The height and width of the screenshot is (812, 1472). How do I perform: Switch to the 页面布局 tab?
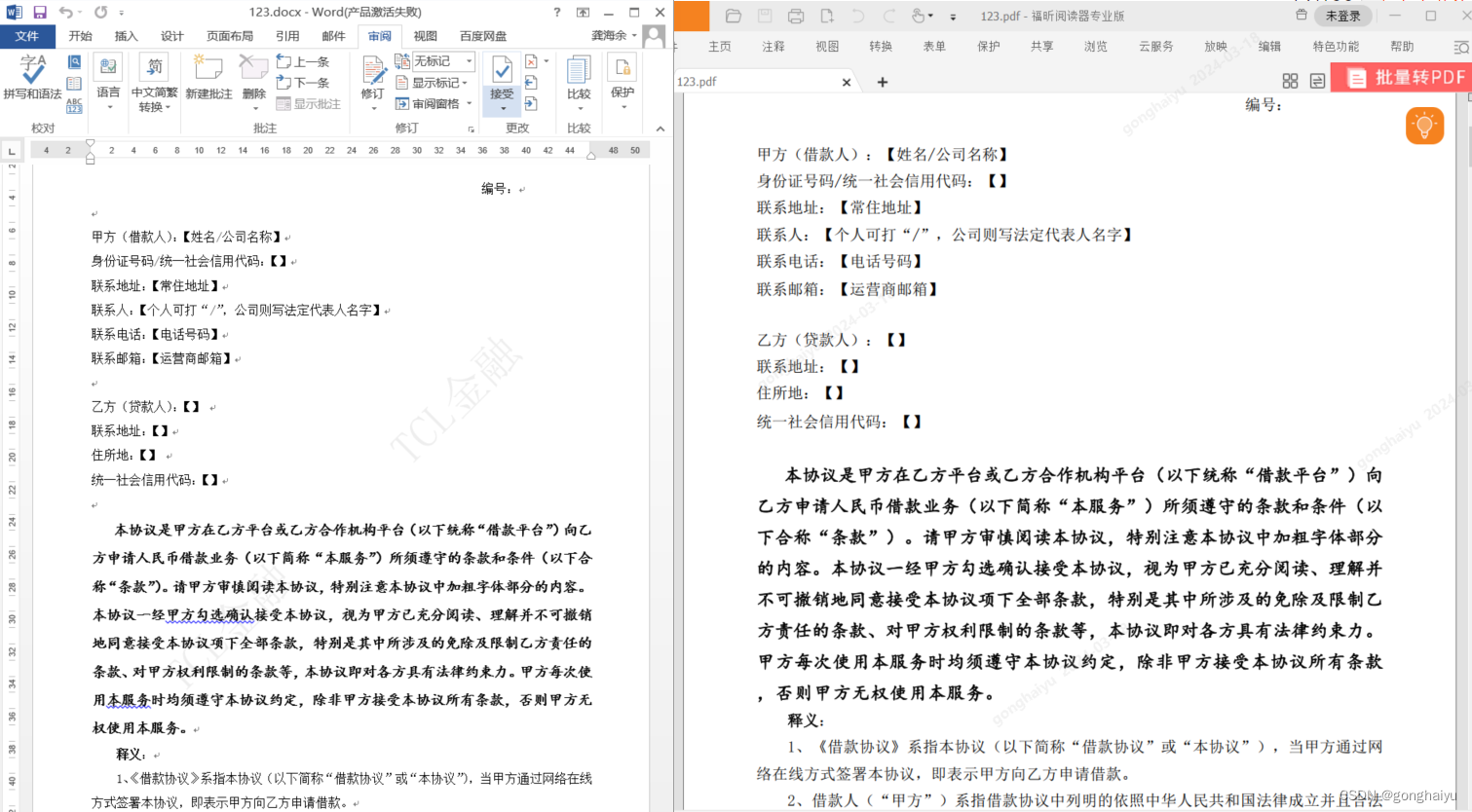click(x=230, y=36)
